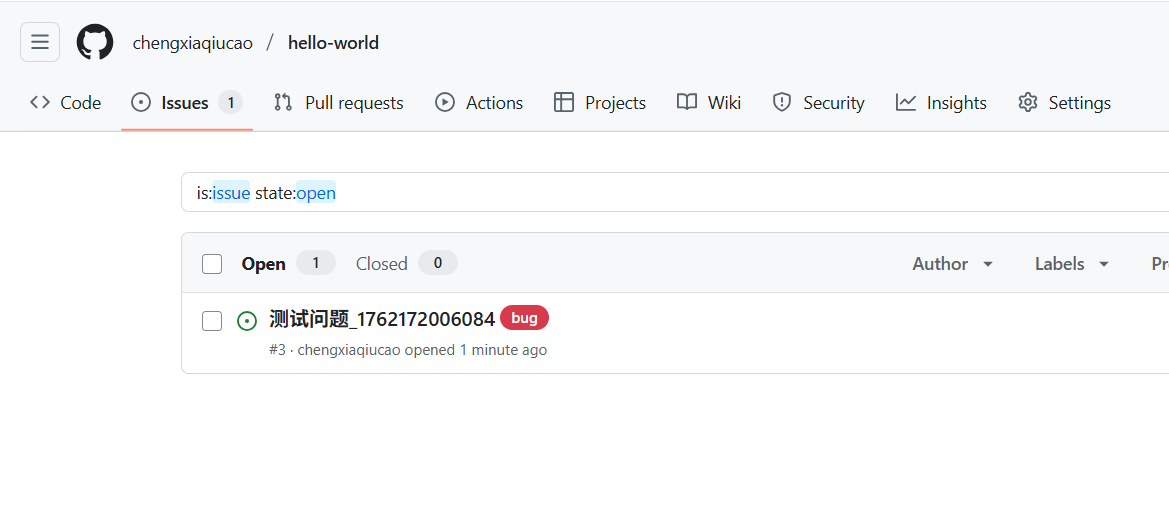
Task: Click the Settings gear icon
Action: coord(1028,102)
